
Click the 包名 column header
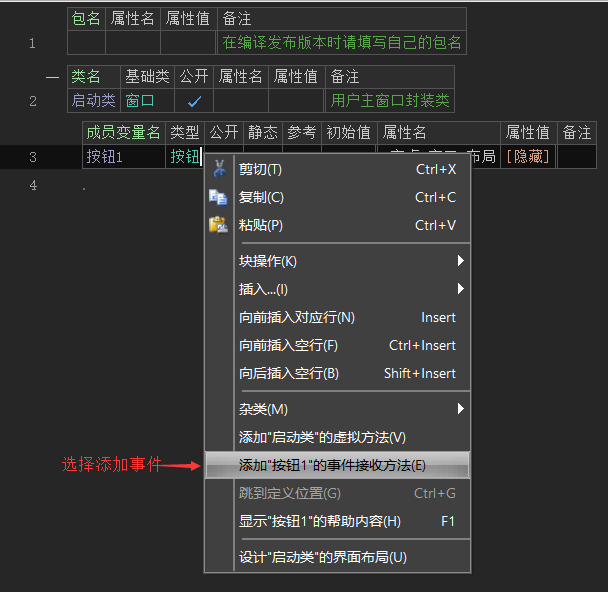pyautogui.click(x=86, y=19)
